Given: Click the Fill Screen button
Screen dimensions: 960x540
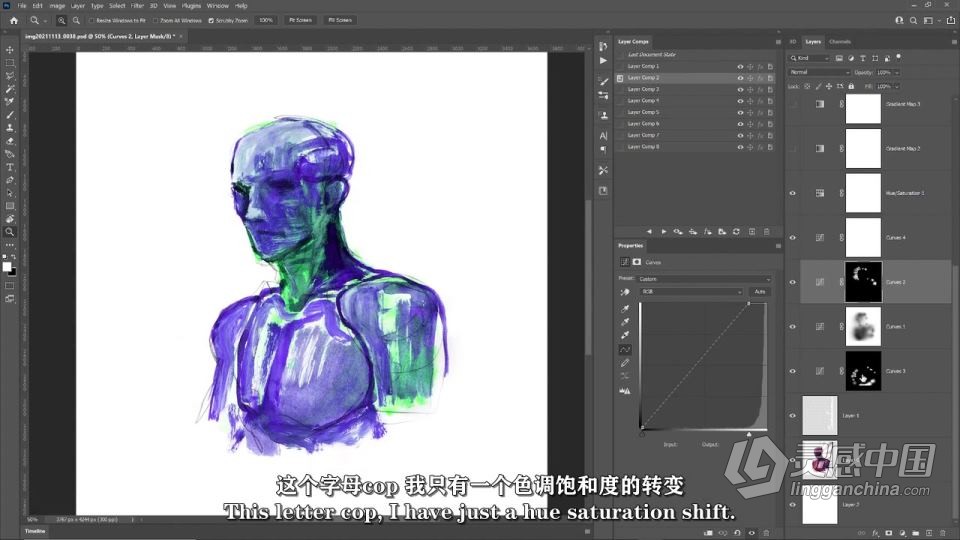Looking at the screenshot, I should pos(340,20).
